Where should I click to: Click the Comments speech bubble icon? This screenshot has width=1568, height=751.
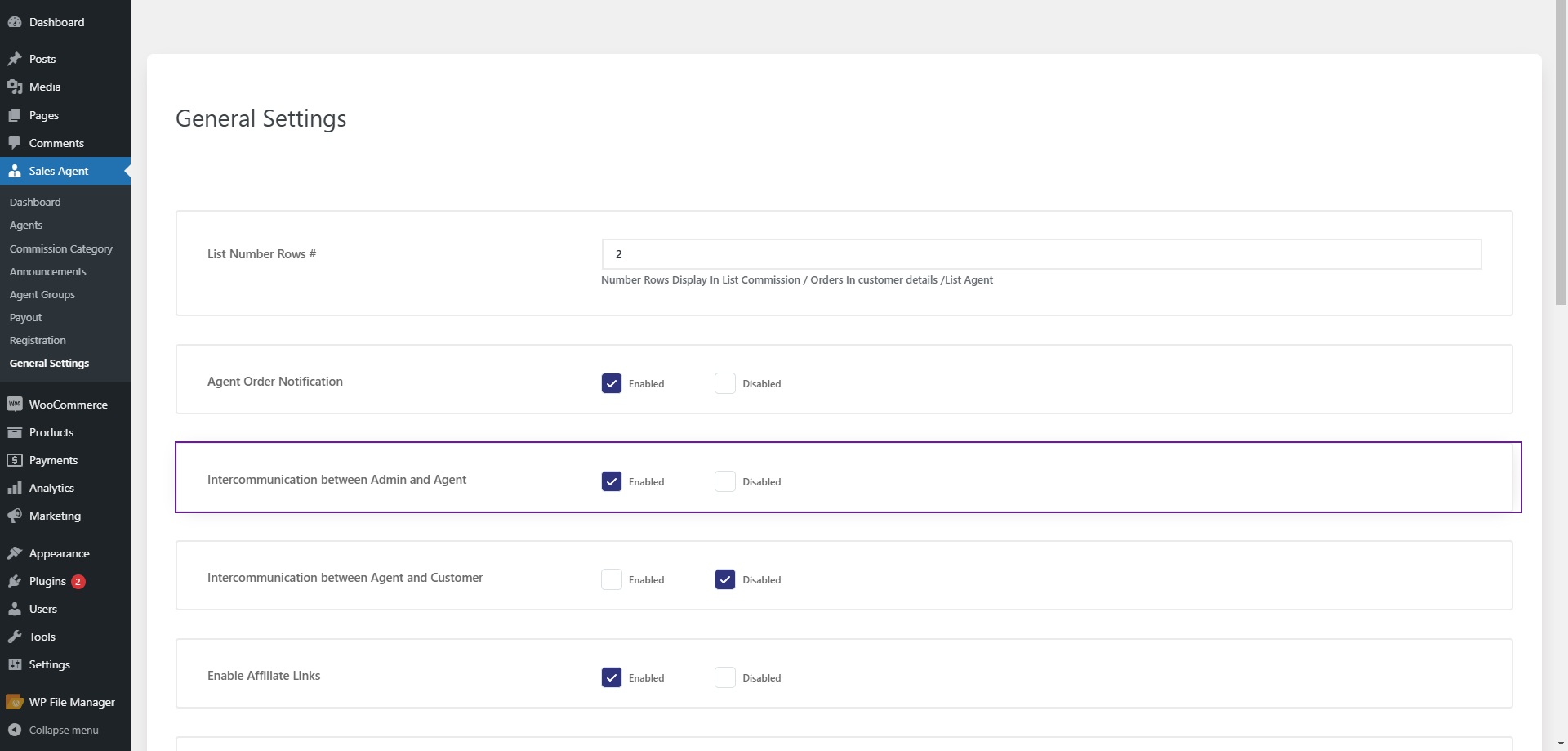pos(15,143)
